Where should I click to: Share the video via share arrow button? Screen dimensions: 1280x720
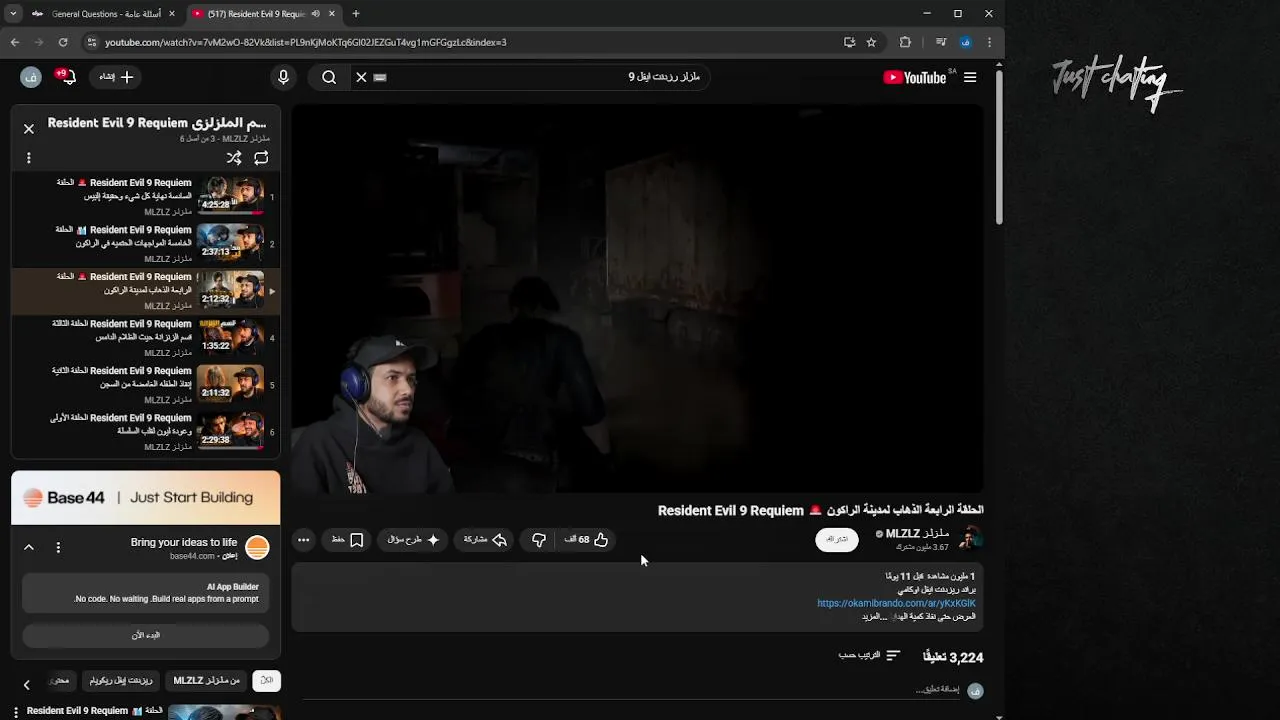(486, 540)
